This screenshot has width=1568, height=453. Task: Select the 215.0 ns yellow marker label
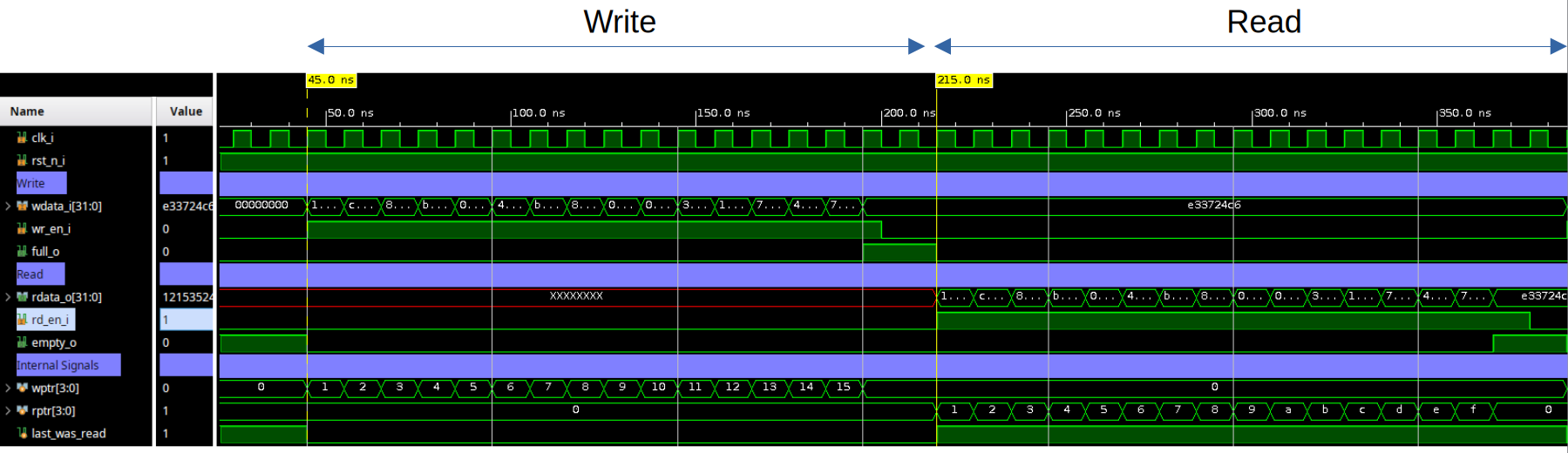pos(963,80)
